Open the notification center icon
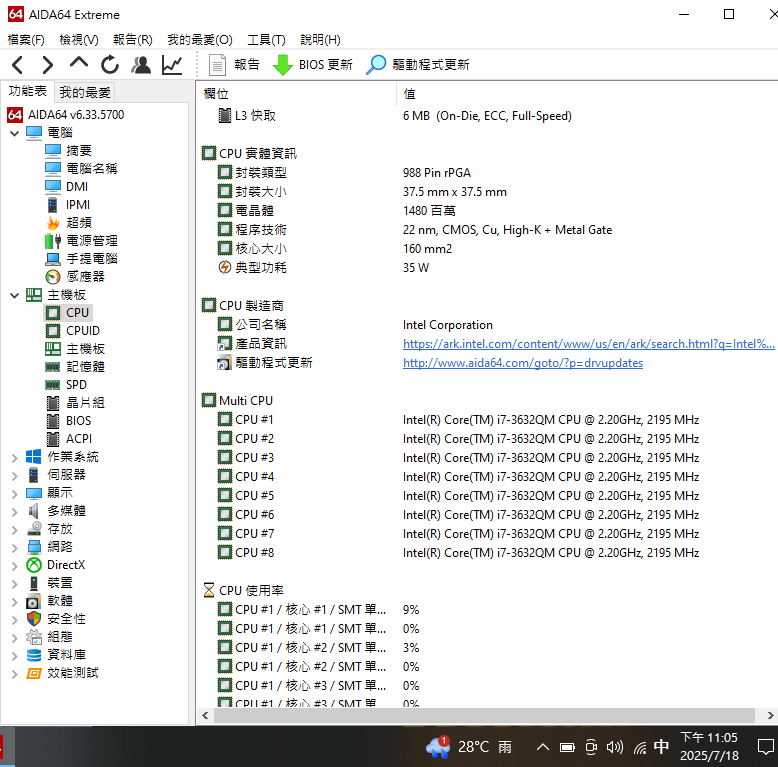The height and width of the screenshot is (767, 778). (765, 747)
